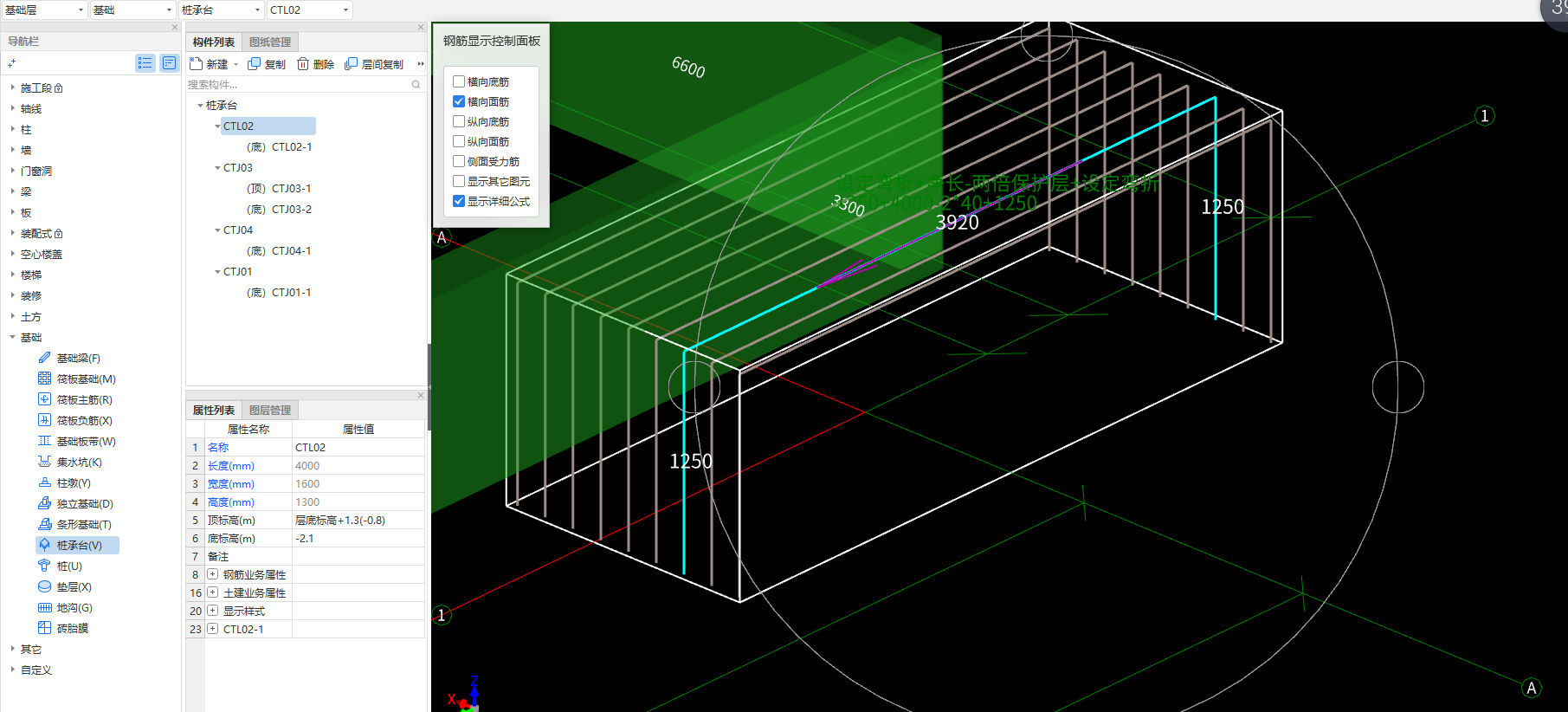Switch navigation bar to list view icon
This screenshot has width=1568, height=712.
(145, 63)
